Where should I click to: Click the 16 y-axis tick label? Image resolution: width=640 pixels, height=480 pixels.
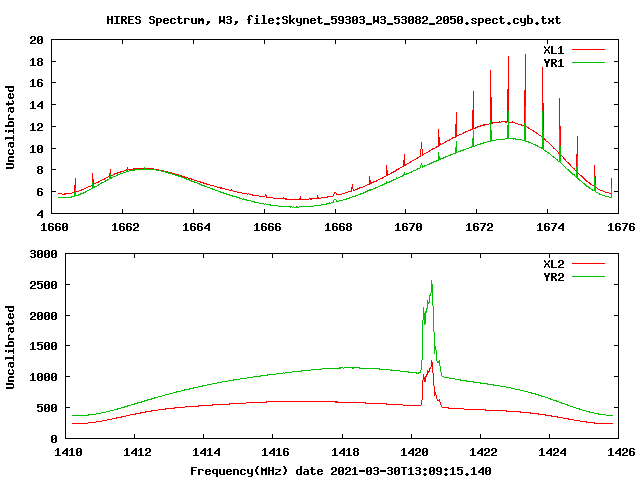coord(36,83)
